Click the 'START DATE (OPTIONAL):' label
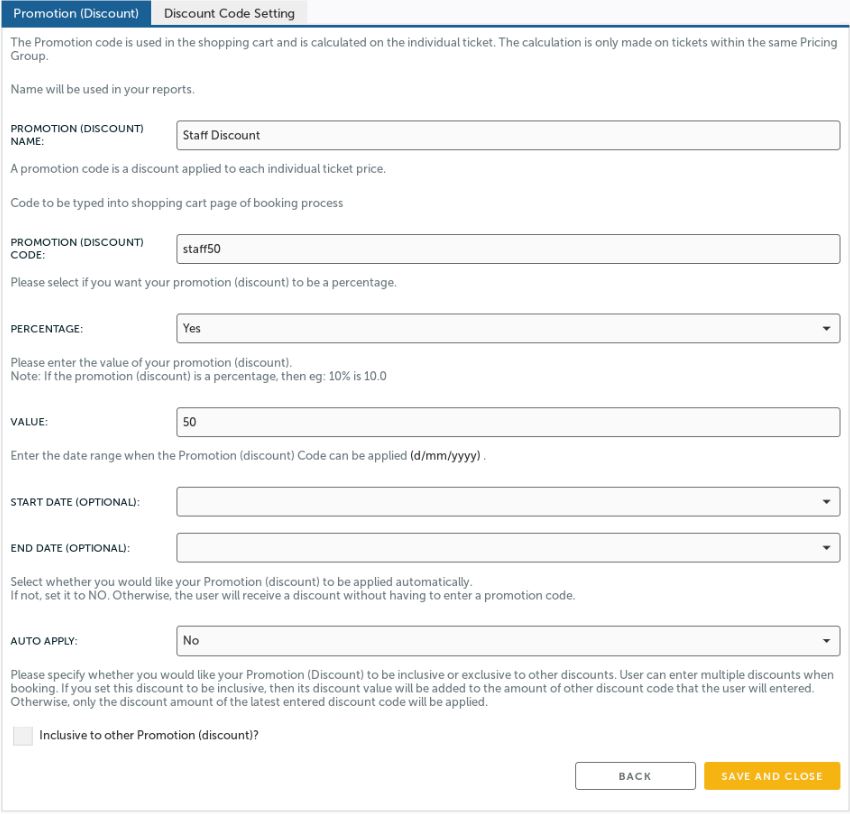The height and width of the screenshot is (814, 850). tap(75, 502)
